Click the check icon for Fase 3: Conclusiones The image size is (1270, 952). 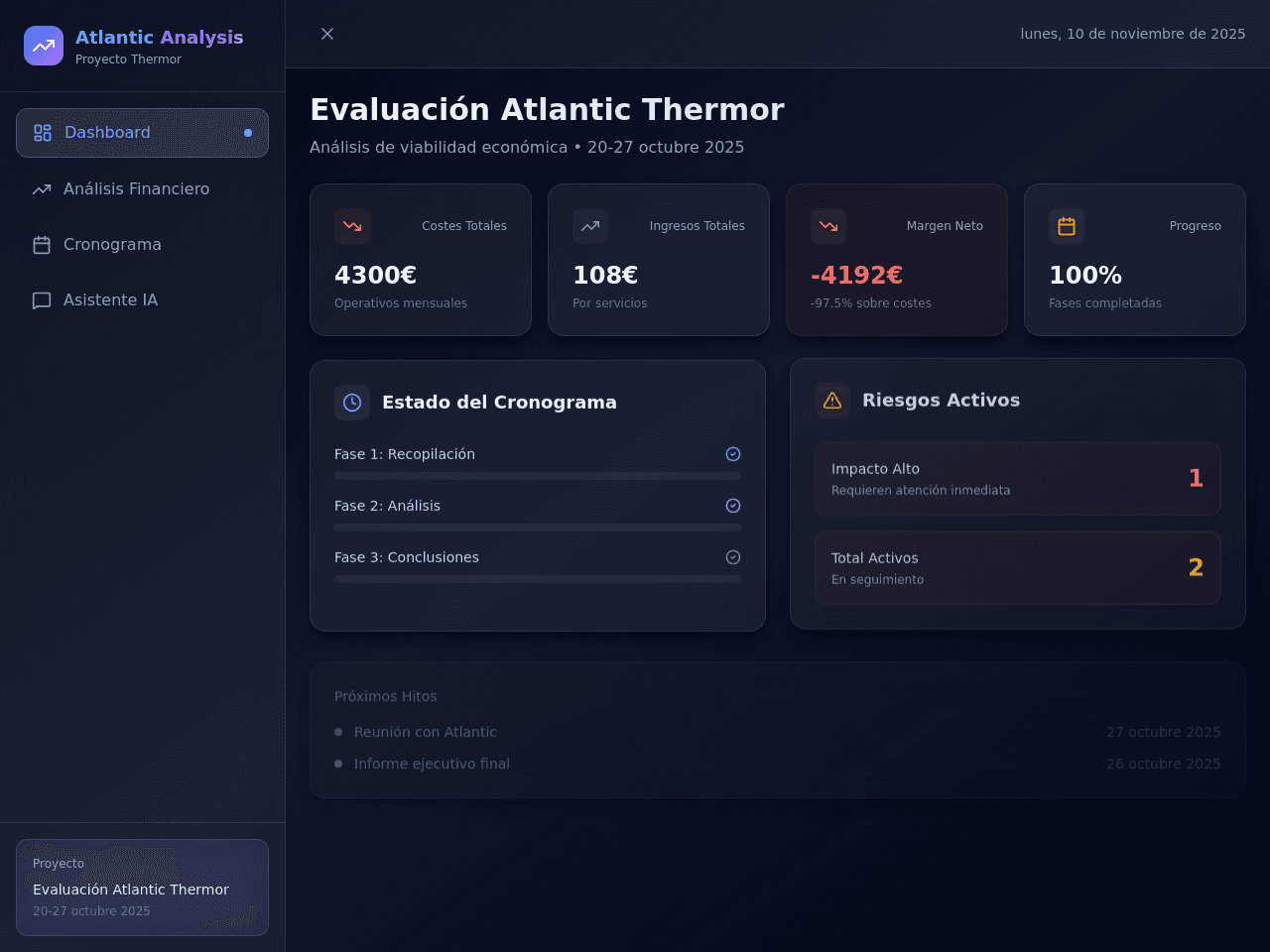tap(733, 557)
